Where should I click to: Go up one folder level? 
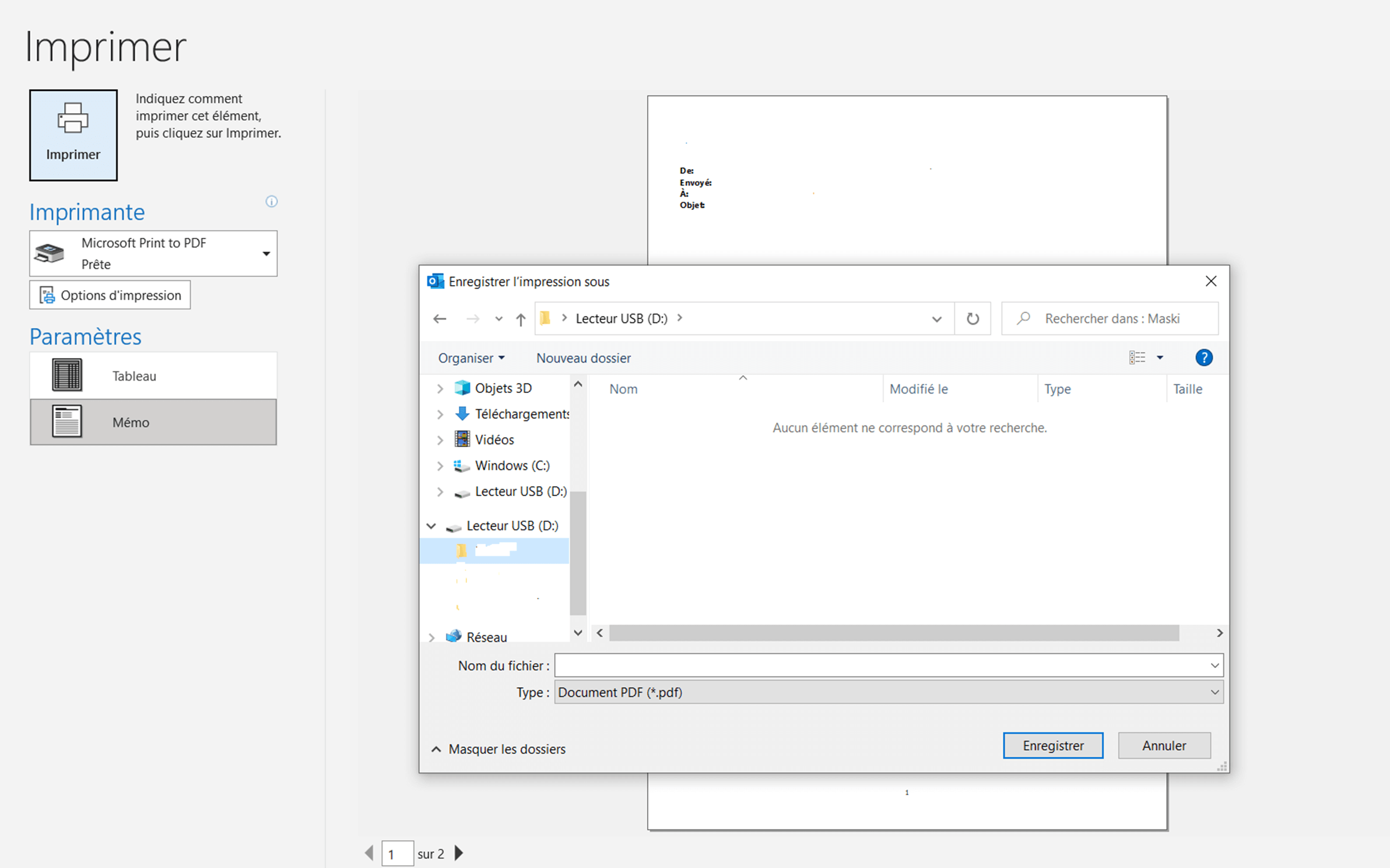[x=520, y=318]
